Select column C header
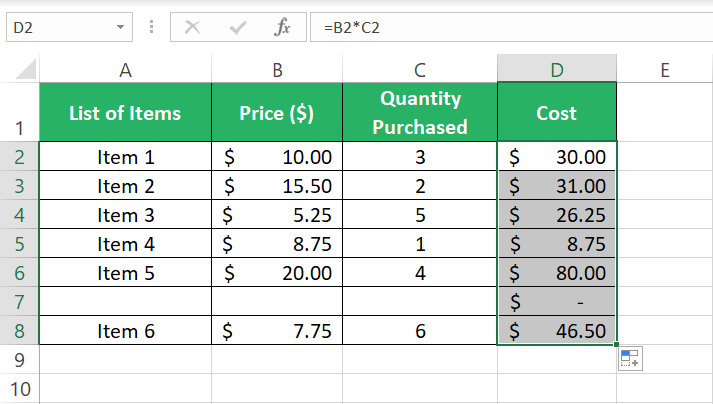Screen dimensions: 713x404 pos(420,70)
